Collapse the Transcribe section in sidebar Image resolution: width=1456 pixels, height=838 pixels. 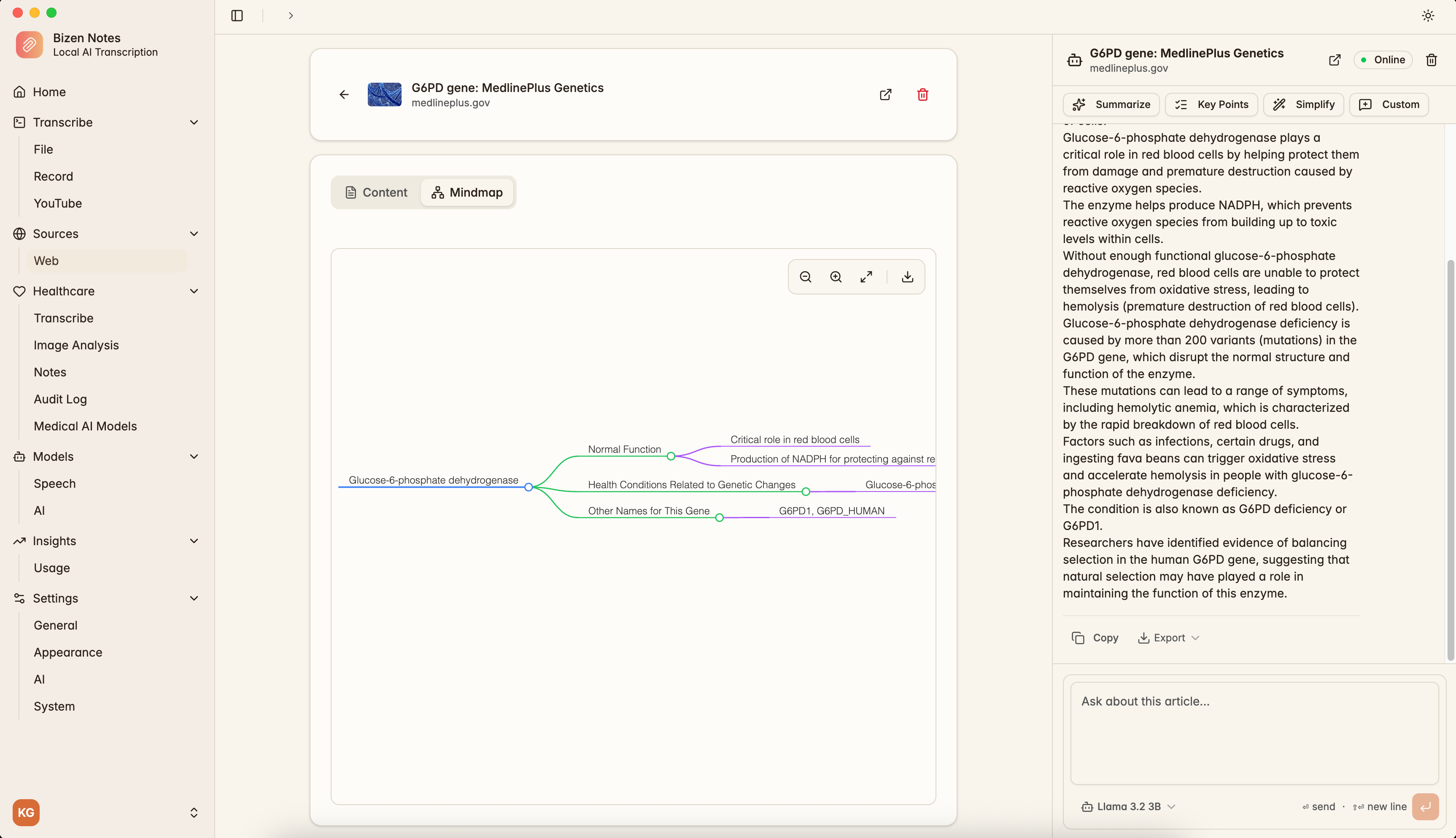pos(194,122)
